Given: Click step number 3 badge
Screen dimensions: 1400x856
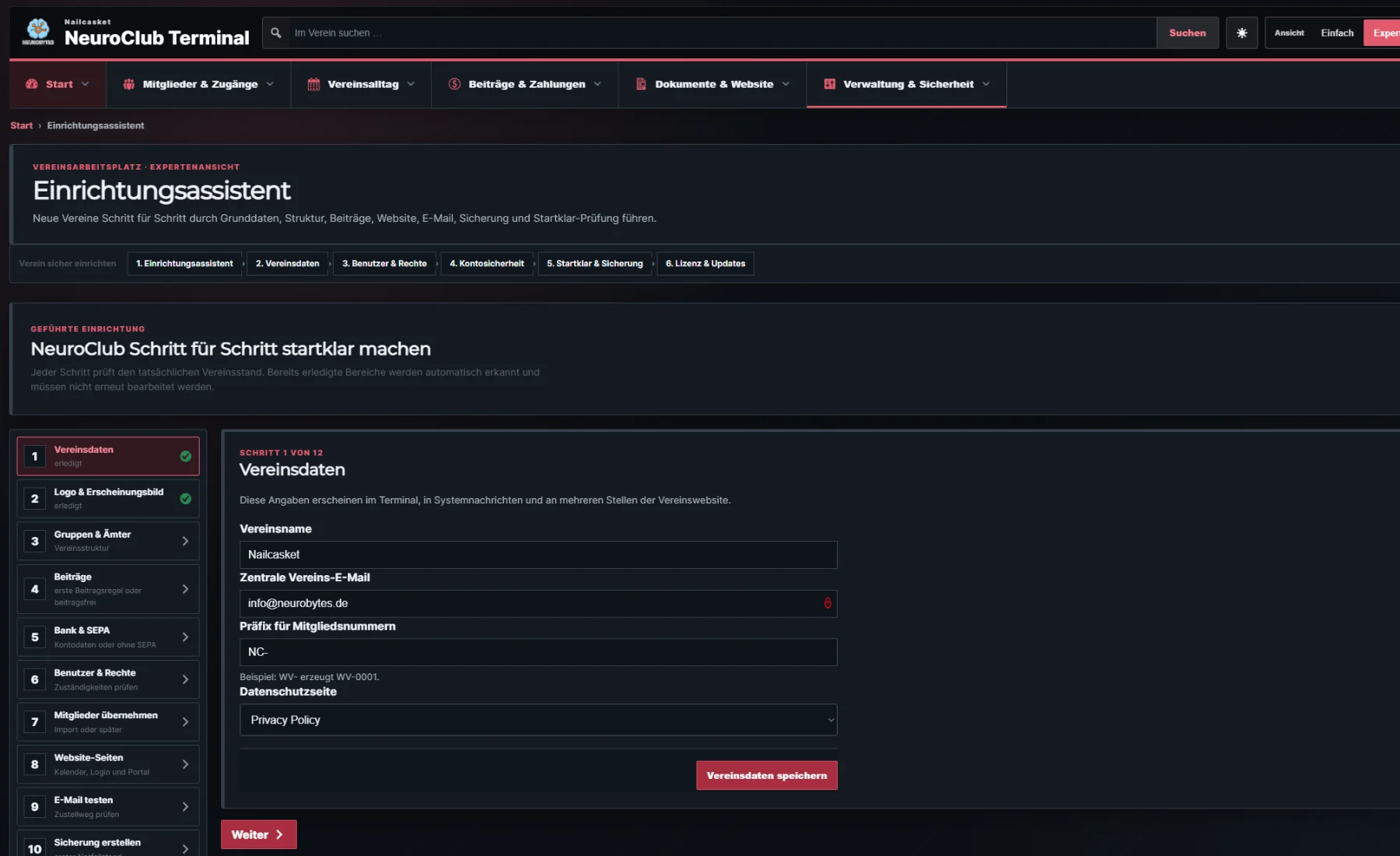Looking at the screenshot, I should (x=34, y=541).
